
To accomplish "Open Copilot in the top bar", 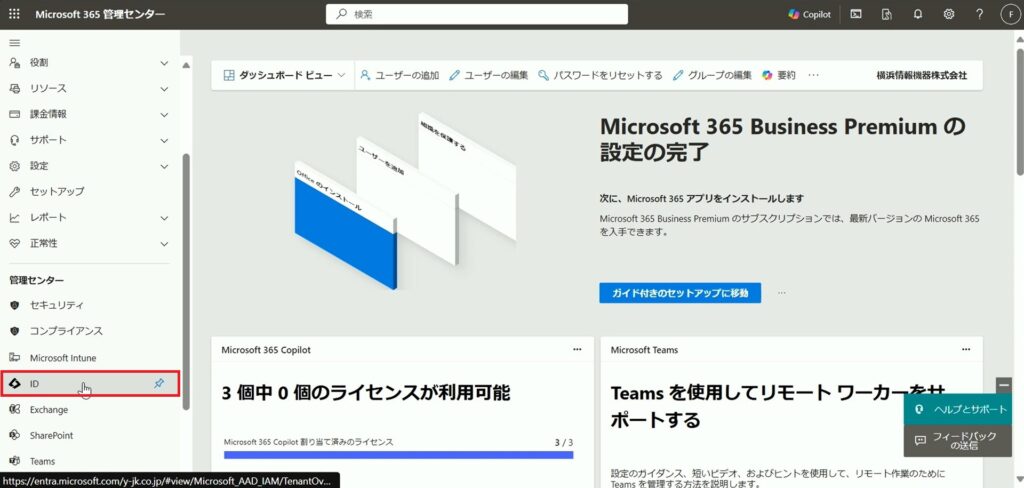I will [x=809, y=14].
